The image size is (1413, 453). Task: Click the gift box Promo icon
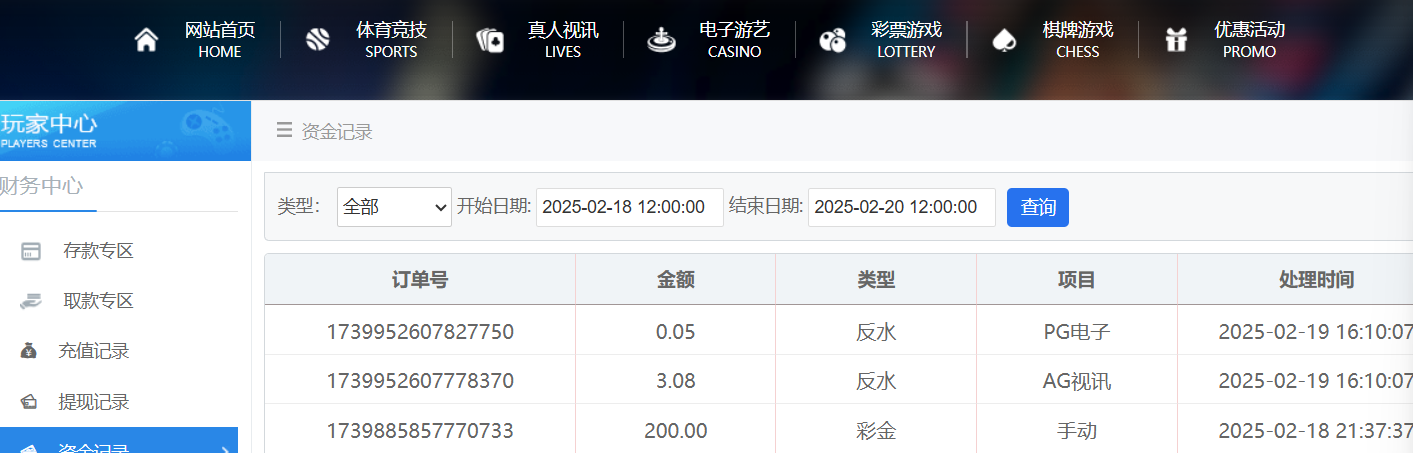(1176, 40)
